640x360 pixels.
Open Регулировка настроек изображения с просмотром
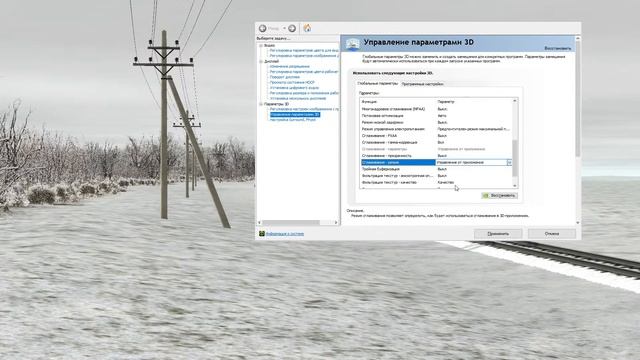tap(304, 109)
